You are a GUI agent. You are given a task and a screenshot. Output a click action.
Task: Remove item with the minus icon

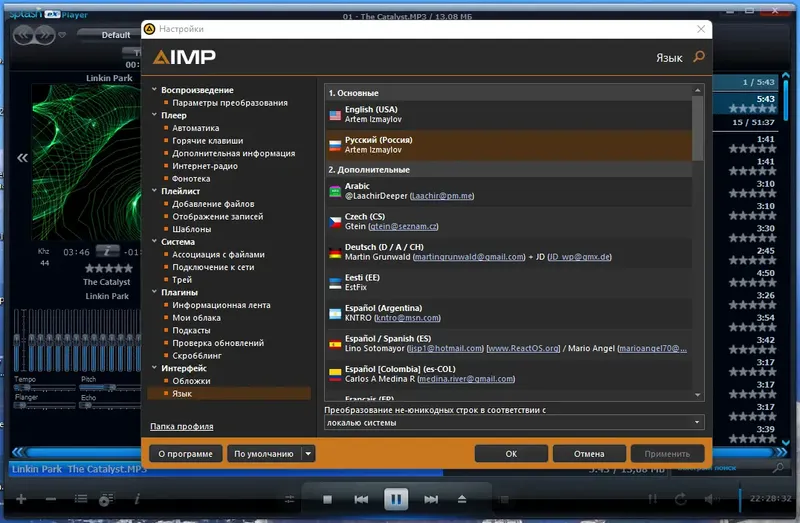pyautogui.click(x=51, y=499)
